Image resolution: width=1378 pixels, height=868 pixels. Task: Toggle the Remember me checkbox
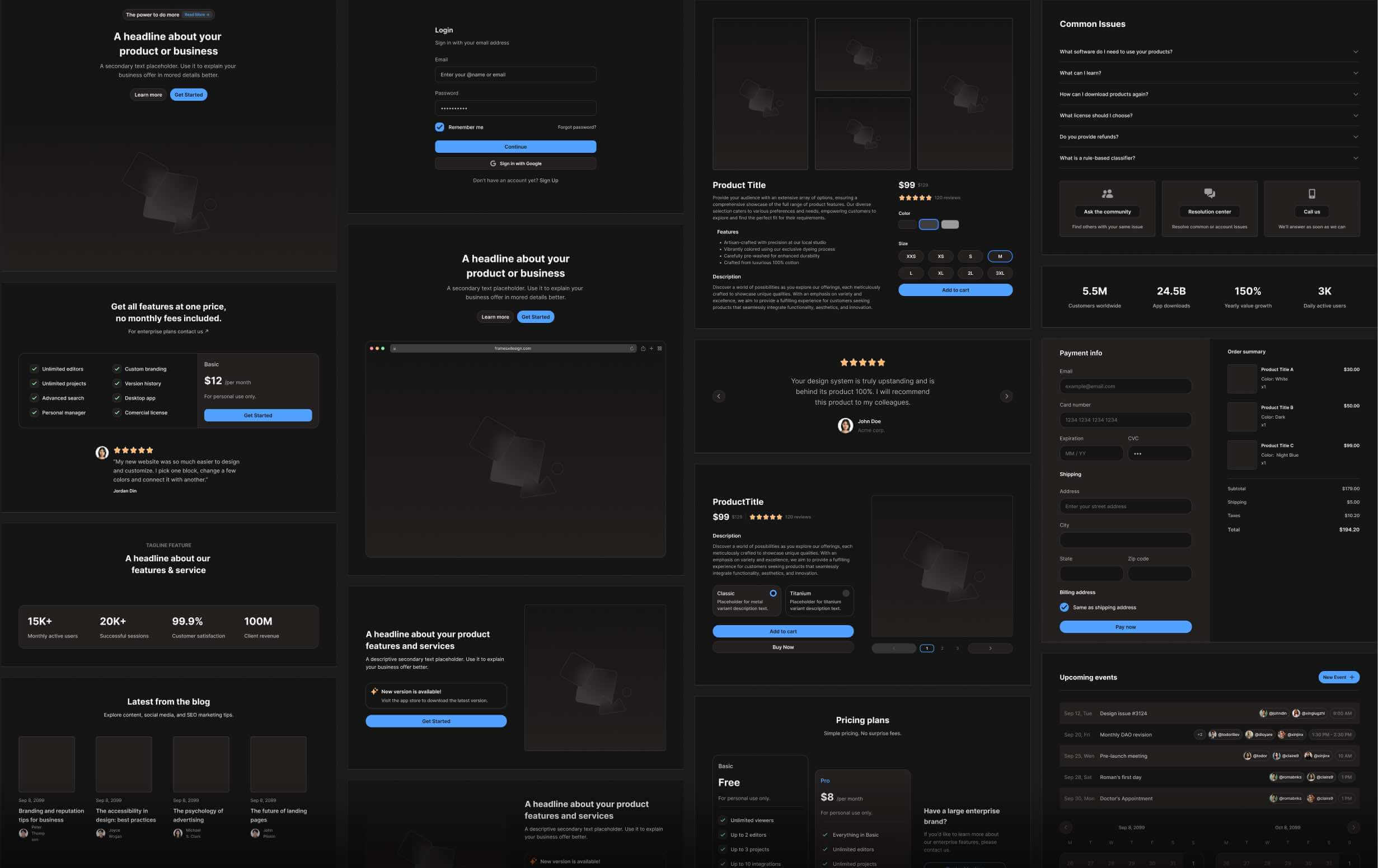439,127
